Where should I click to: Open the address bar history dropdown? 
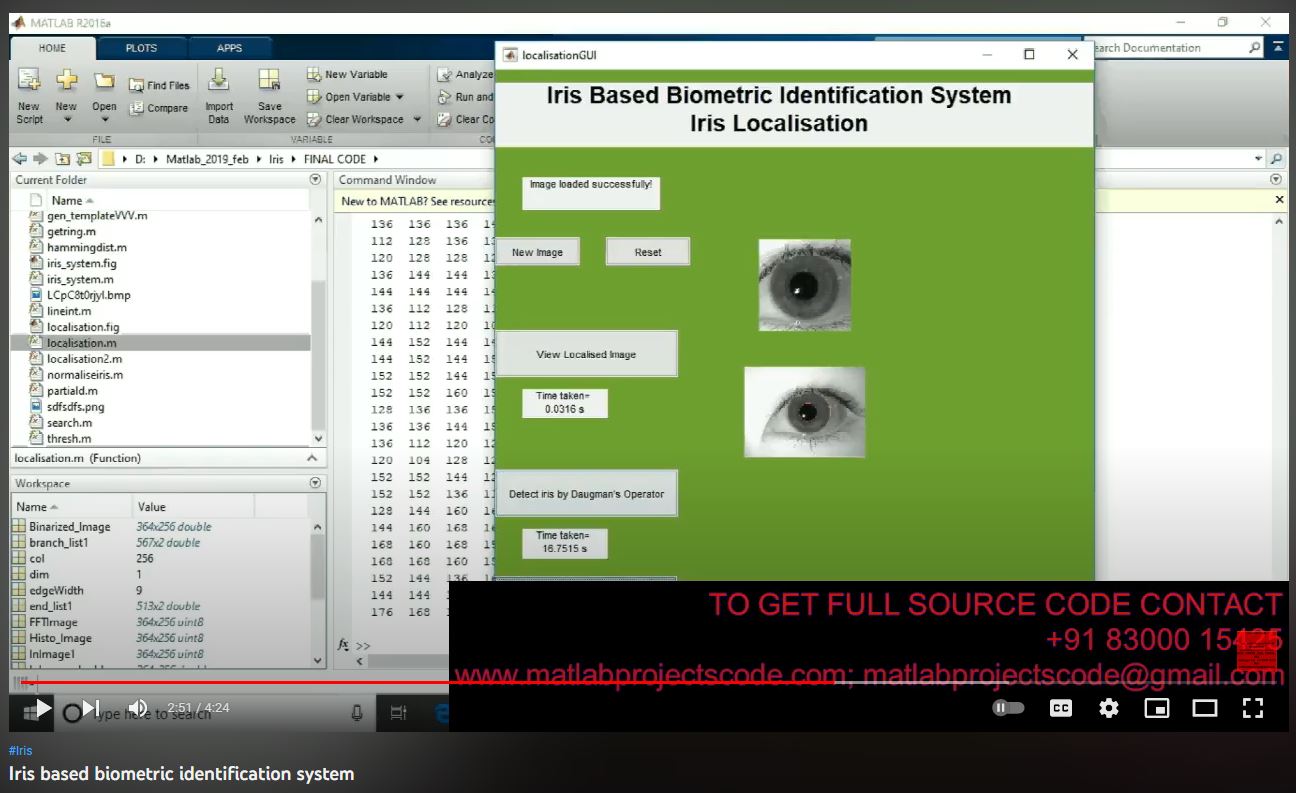(x=1258, y=158)
